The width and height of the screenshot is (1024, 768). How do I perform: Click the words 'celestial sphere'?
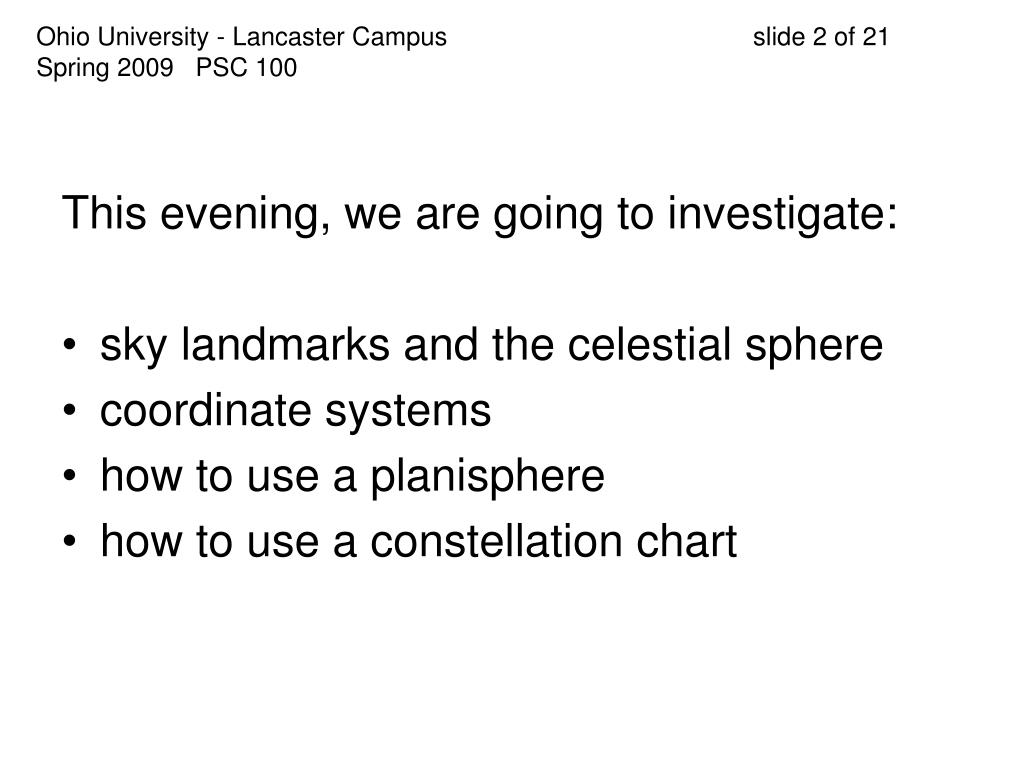(725, 345)
